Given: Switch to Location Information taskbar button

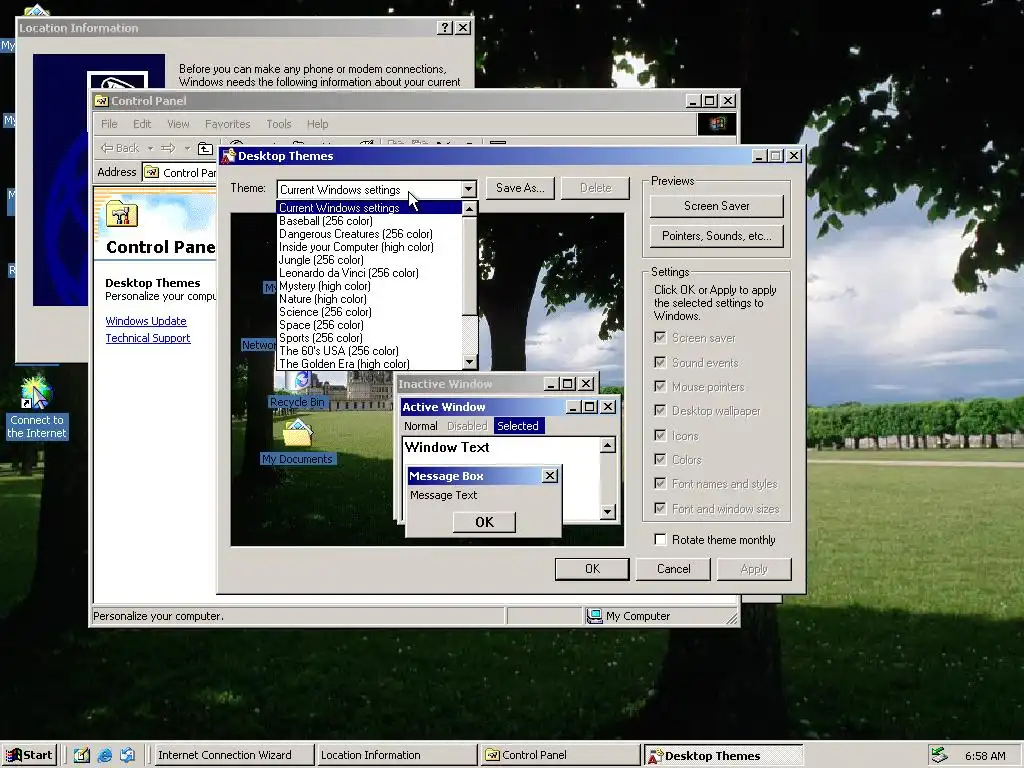Looking at the screenshot, I should pyautogui.click(x=396, y=756).
